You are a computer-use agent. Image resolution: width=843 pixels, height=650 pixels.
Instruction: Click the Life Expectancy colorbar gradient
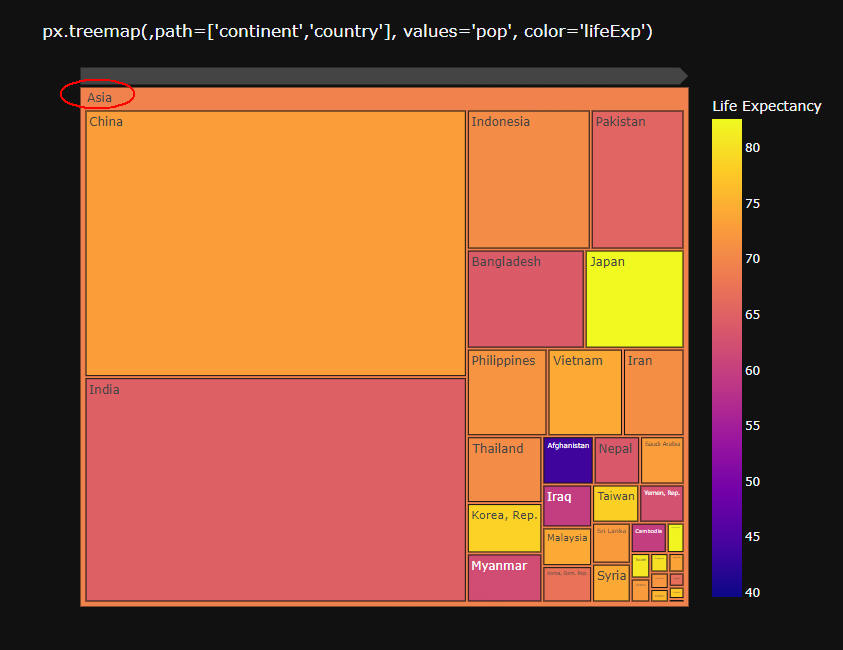(x=727, y=358)
